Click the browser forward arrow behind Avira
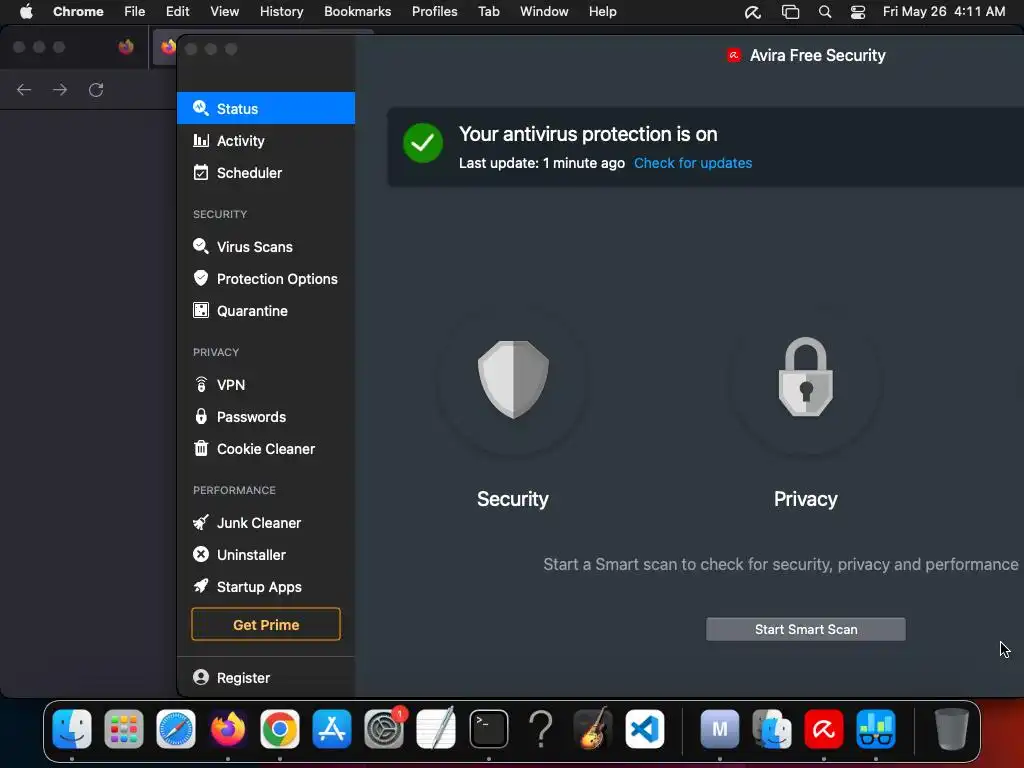Screen dimensions: 1024x768 [x=60, y=89]
